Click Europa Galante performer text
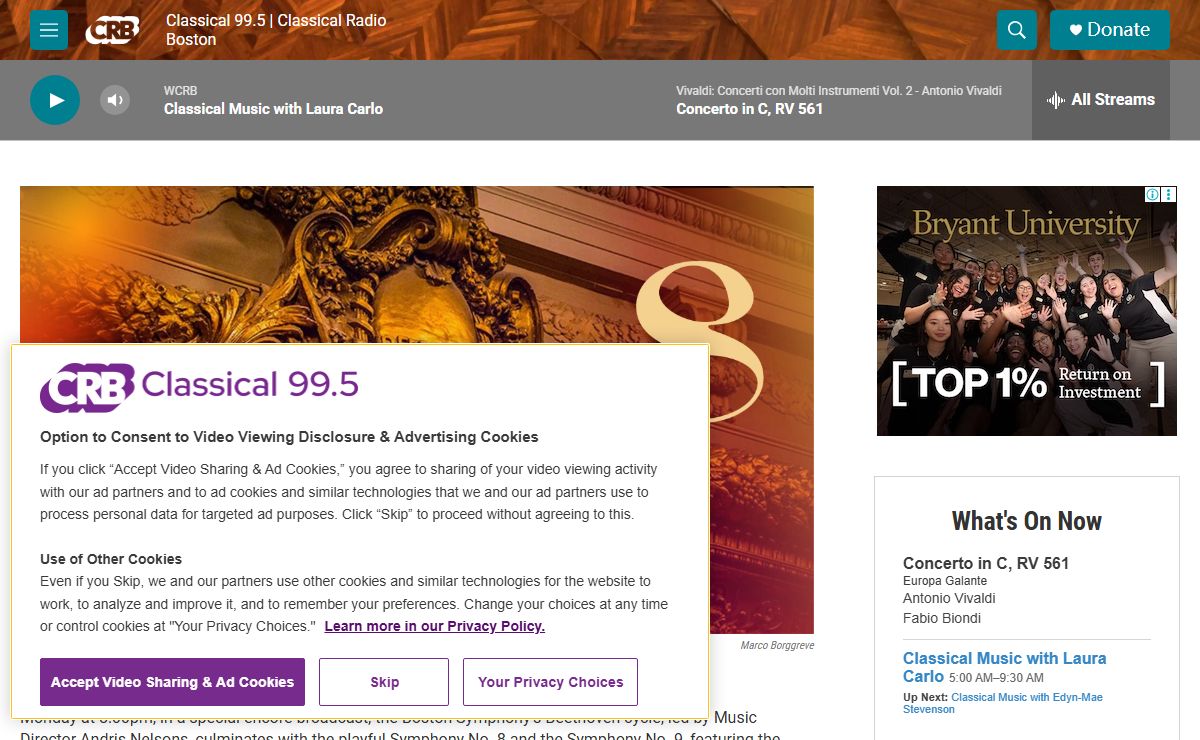Viewport: 1200px width, 740px height. pos(945,581)
